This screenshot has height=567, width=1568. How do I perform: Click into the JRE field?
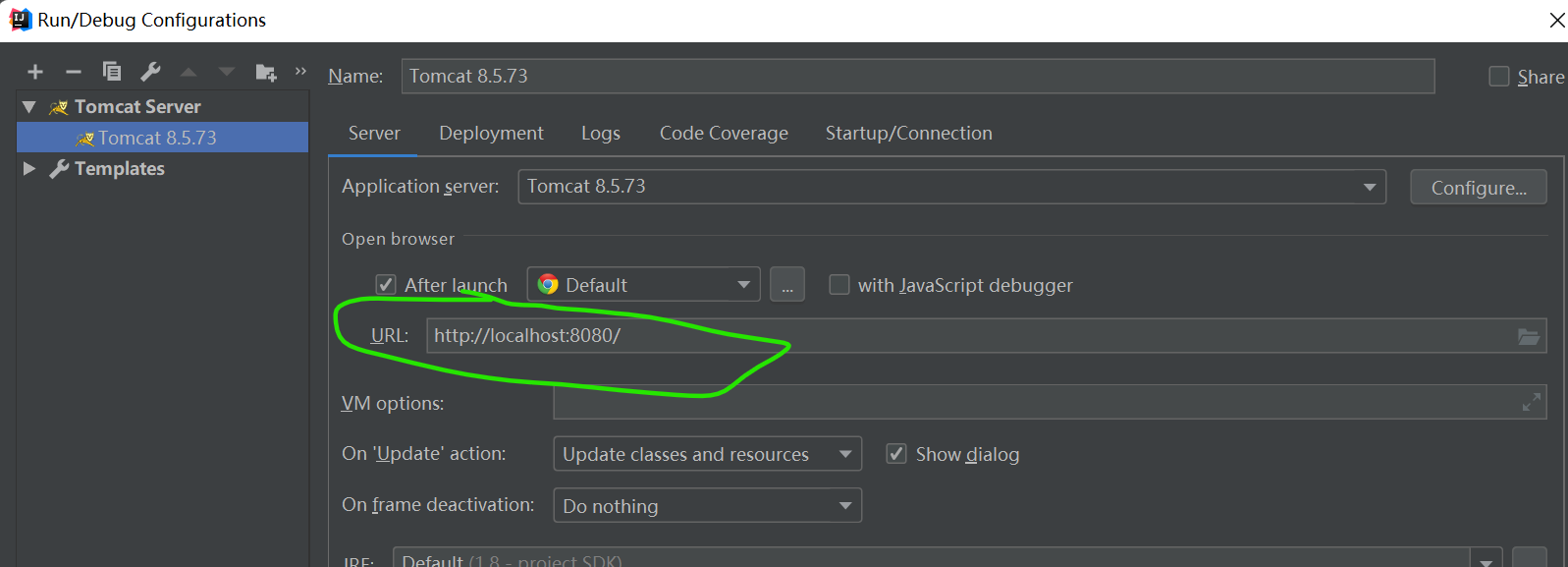pos(933,558)
